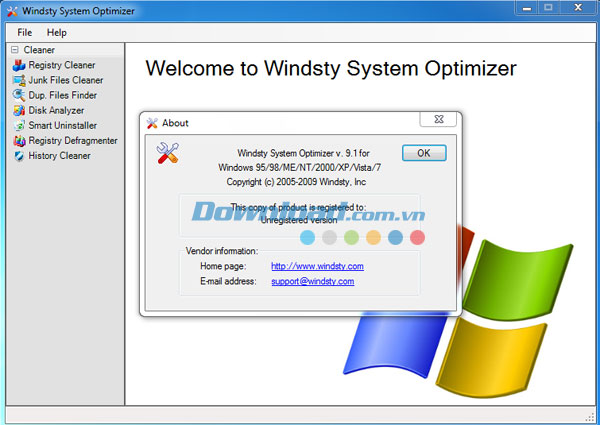
Task: Select Dup. Files Finder label
Action: click(x=62, y=95)
